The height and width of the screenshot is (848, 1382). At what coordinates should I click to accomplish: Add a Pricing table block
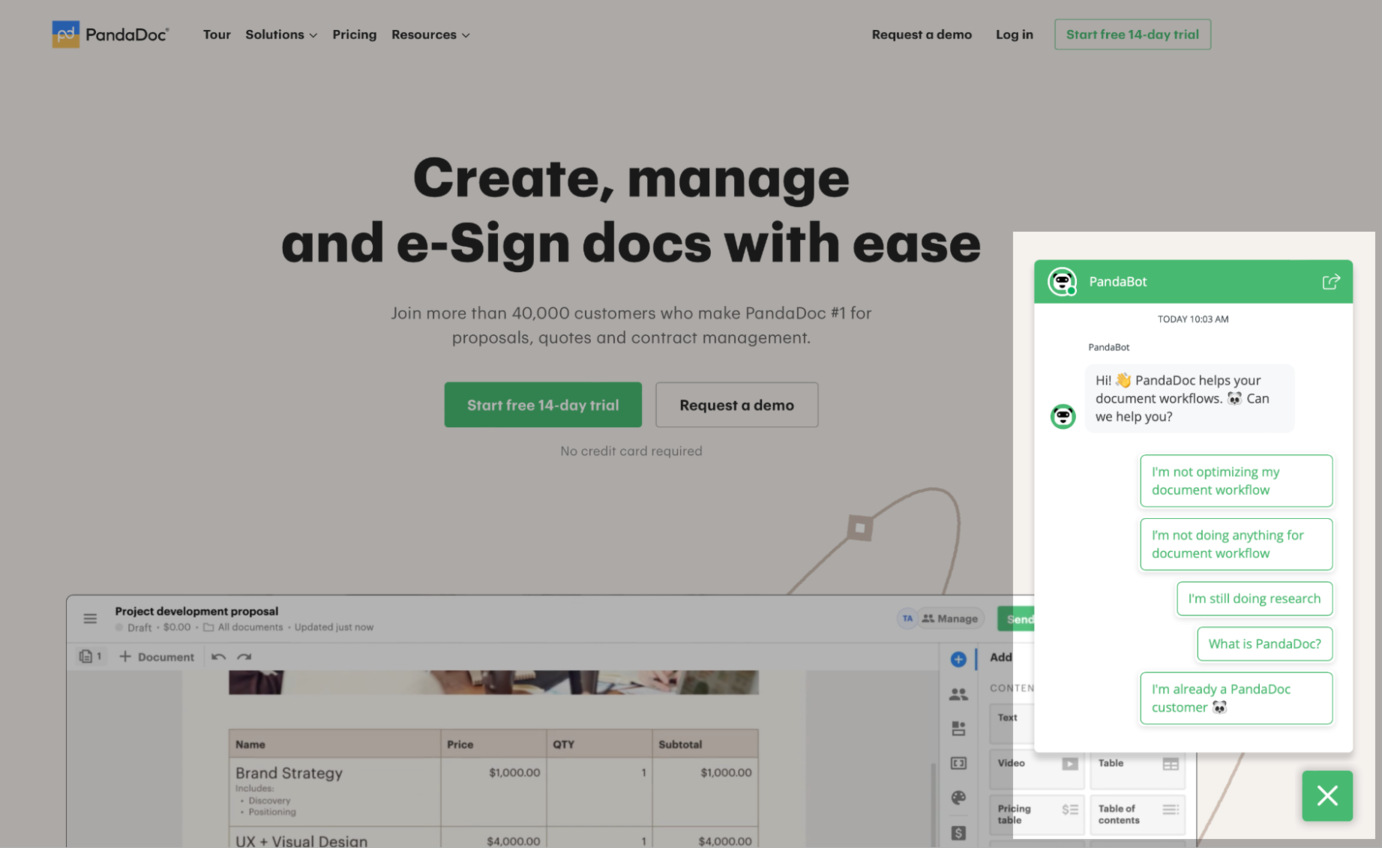point(1037,814)
